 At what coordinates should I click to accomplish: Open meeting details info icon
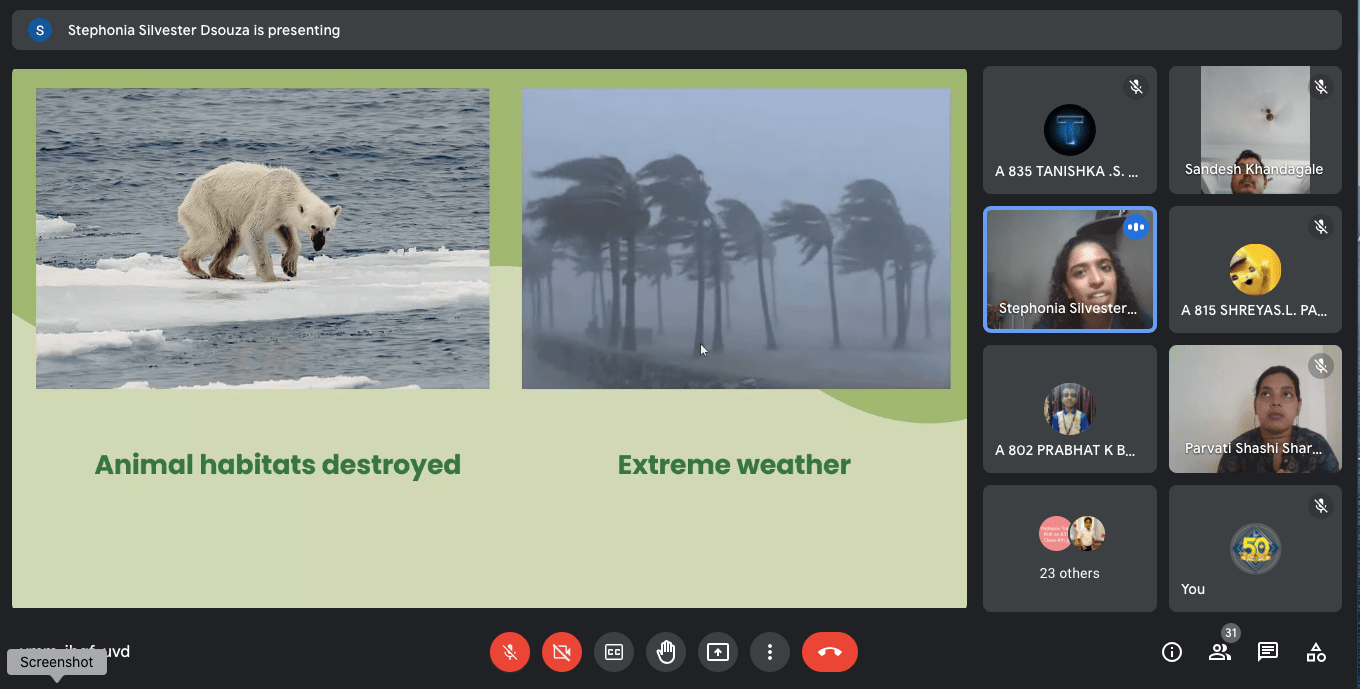point(1171,652)
